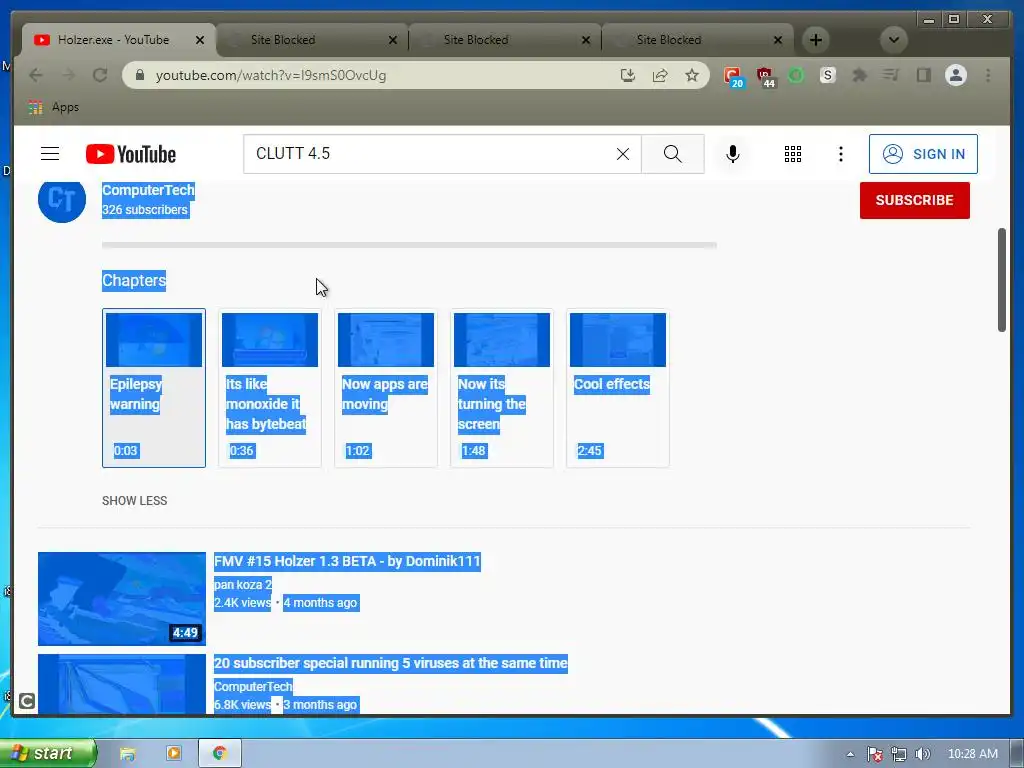
Task: Launch the media player from the taskbar
Action: point(174,754)
